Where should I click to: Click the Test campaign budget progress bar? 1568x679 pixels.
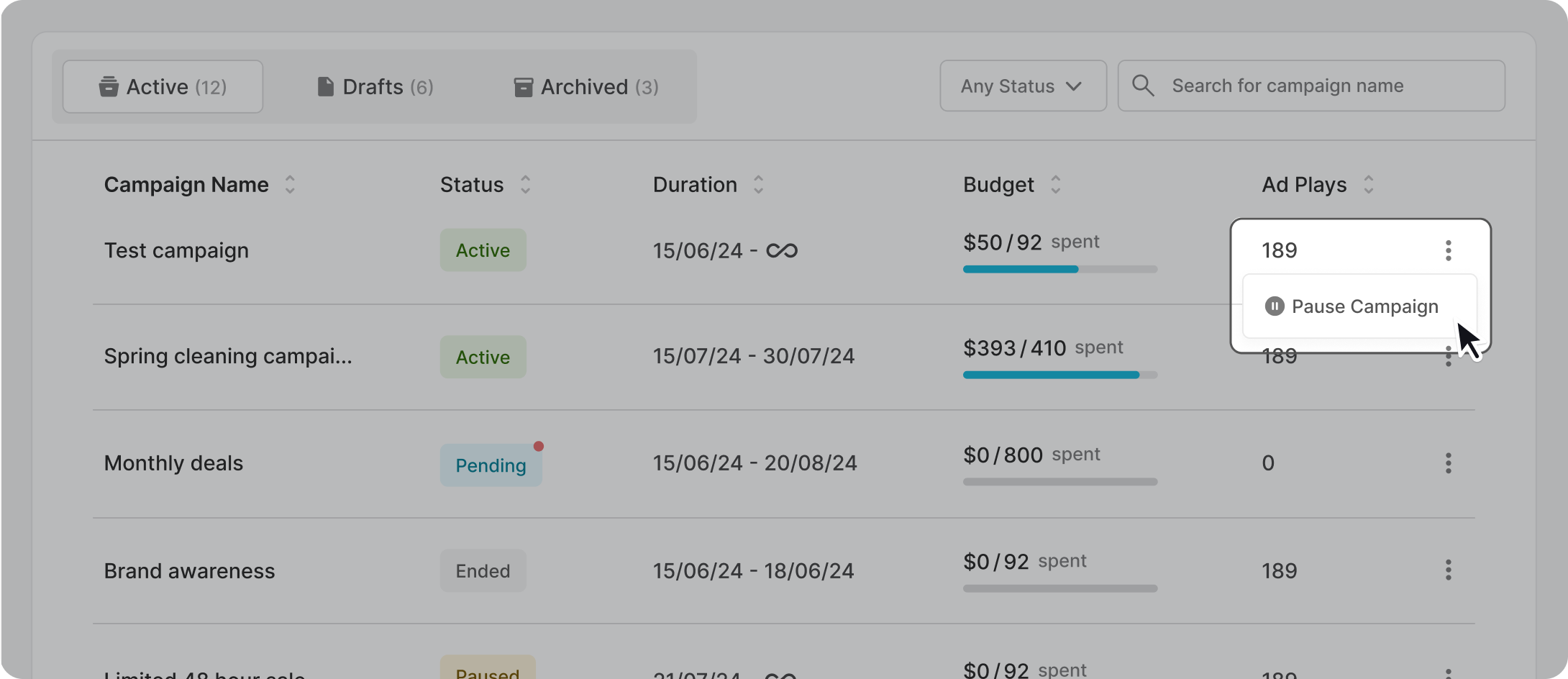pyautogui.click(x=1059, y=270)
